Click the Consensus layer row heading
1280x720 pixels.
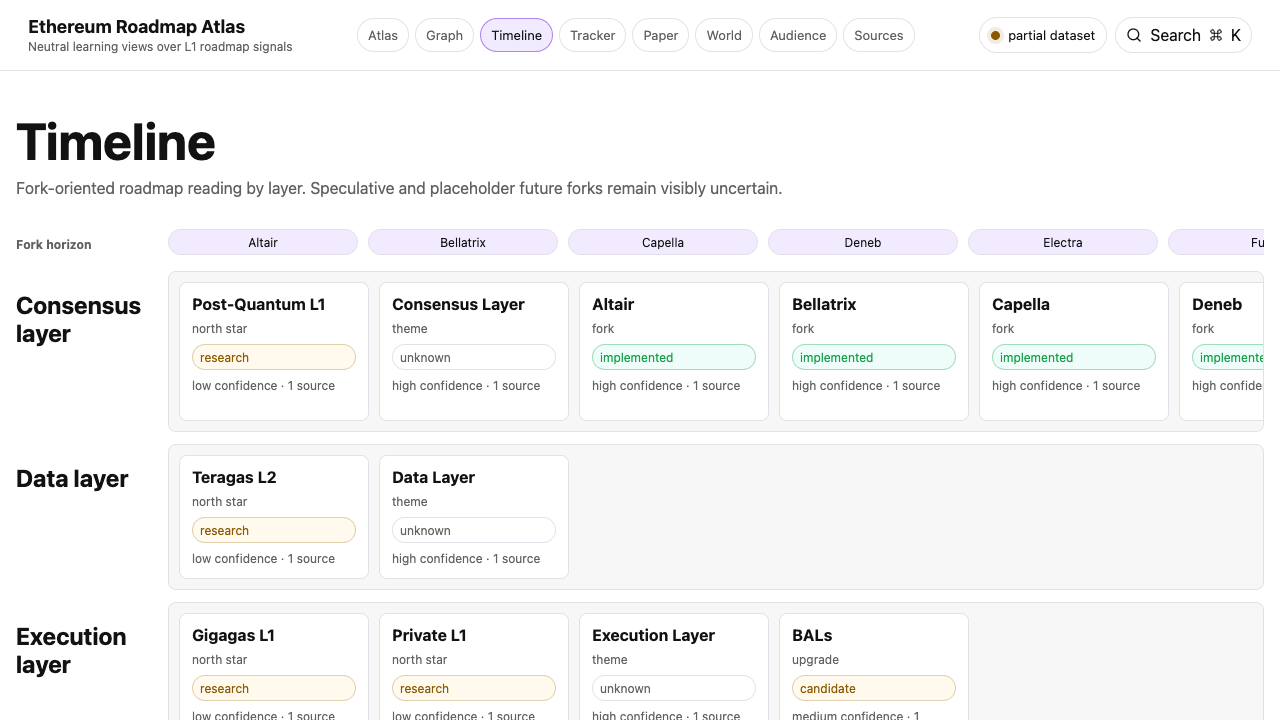78,320
